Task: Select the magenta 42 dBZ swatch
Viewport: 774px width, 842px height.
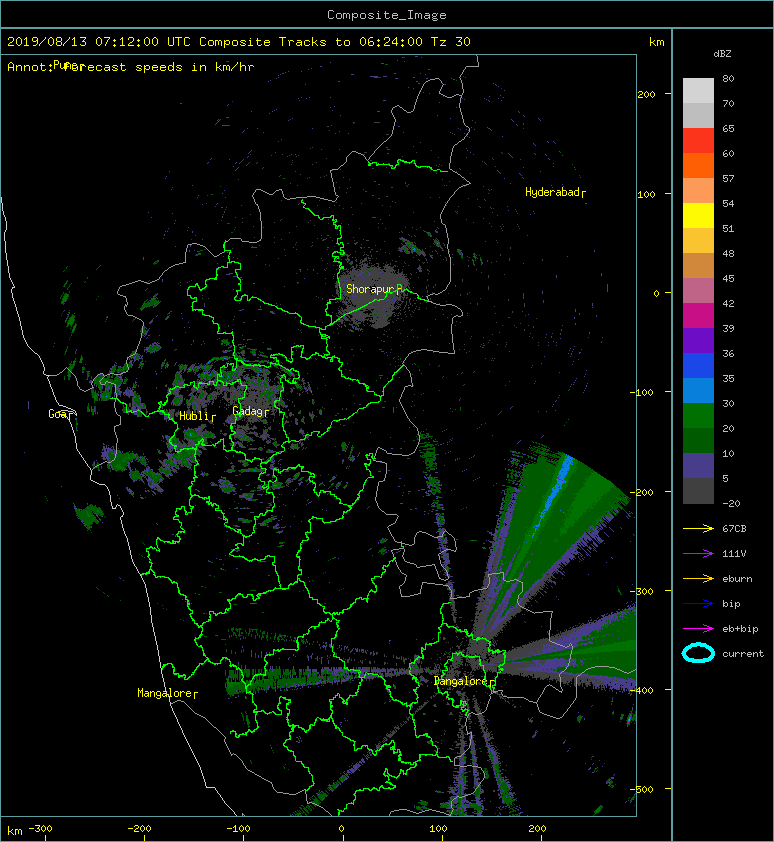Action: pos(698,315)
